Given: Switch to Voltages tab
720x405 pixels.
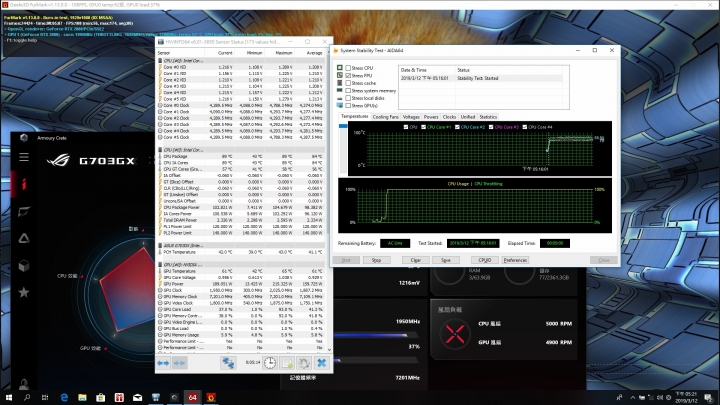Looking at the screenshot, I should tap(411, 117).
